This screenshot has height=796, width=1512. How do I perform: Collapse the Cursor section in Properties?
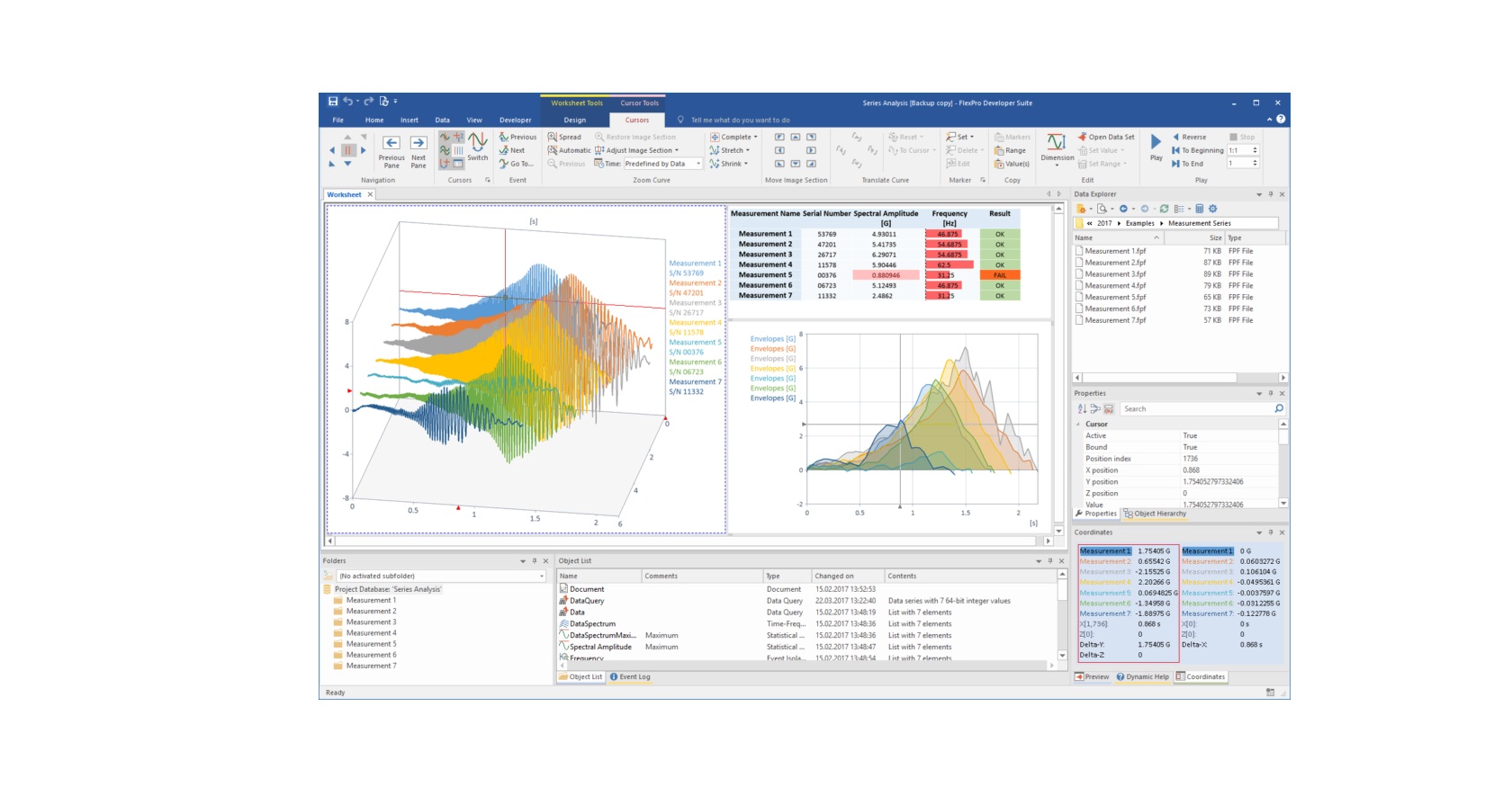click(1078, 424)
